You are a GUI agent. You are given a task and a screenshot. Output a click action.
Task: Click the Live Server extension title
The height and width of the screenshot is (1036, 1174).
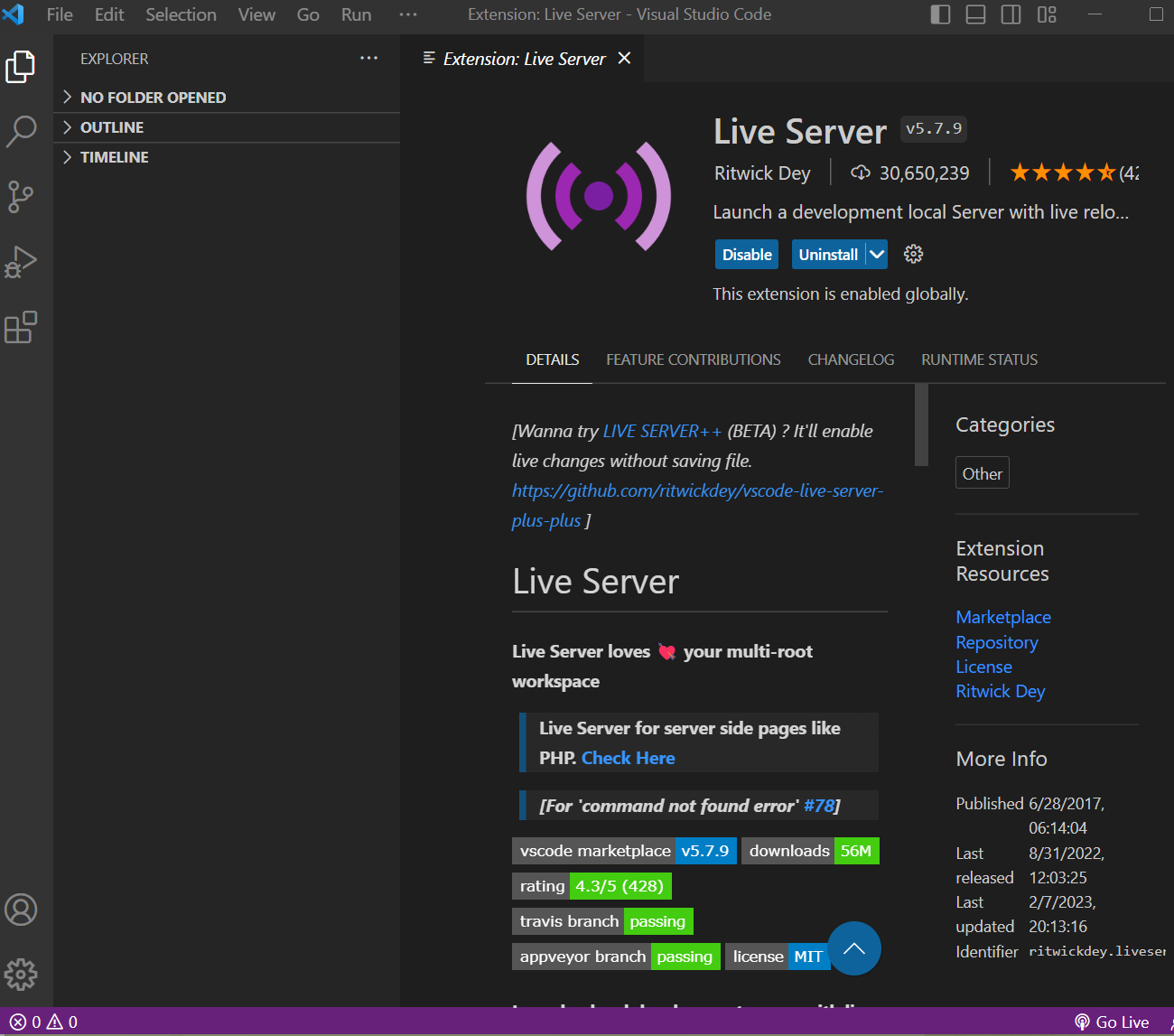pos(800,132)
